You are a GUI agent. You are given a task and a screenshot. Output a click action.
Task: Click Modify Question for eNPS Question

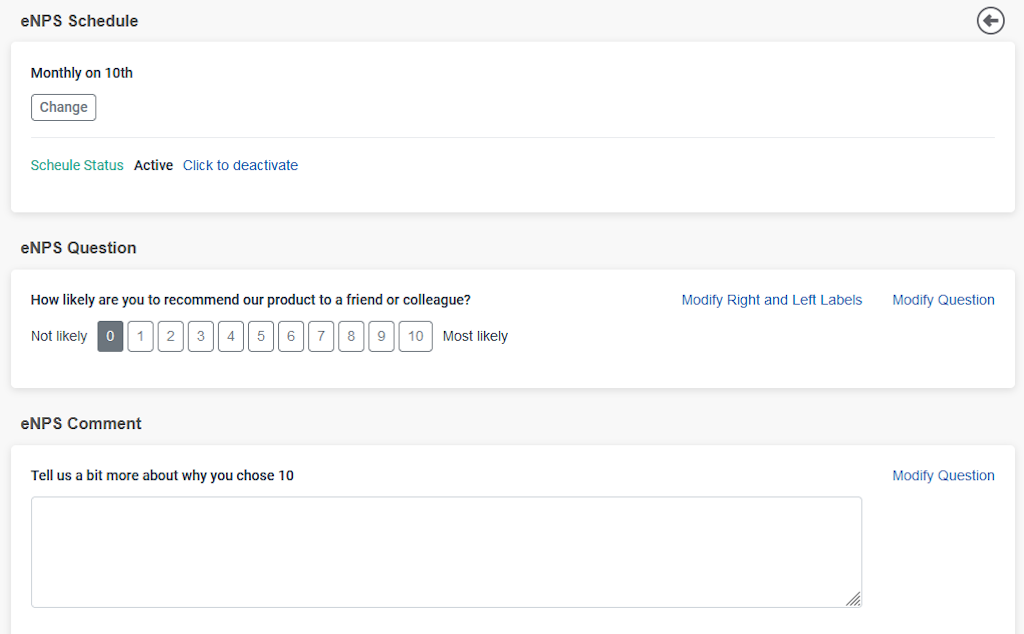(x=943, y=300)
